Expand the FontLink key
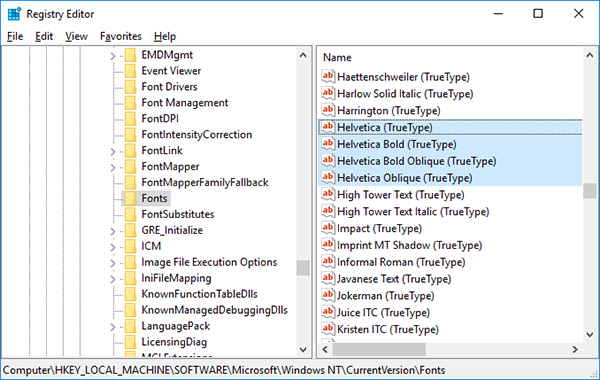600x380 pixels. coord(112,152)
